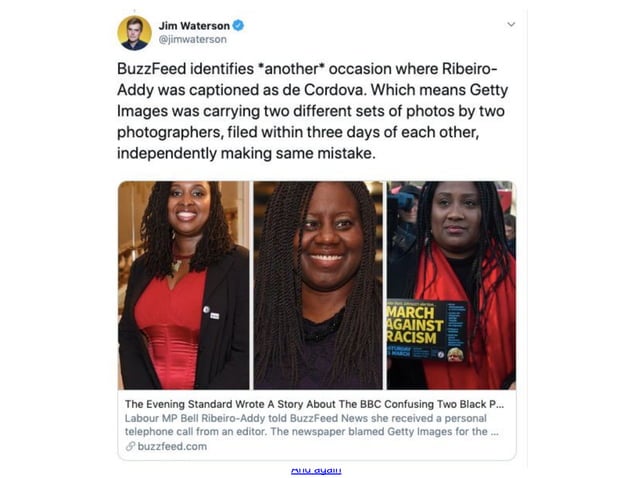Follow the partially visible 'And again' link
The width and height of the screenshot is (638, 478).
[316, 470]
